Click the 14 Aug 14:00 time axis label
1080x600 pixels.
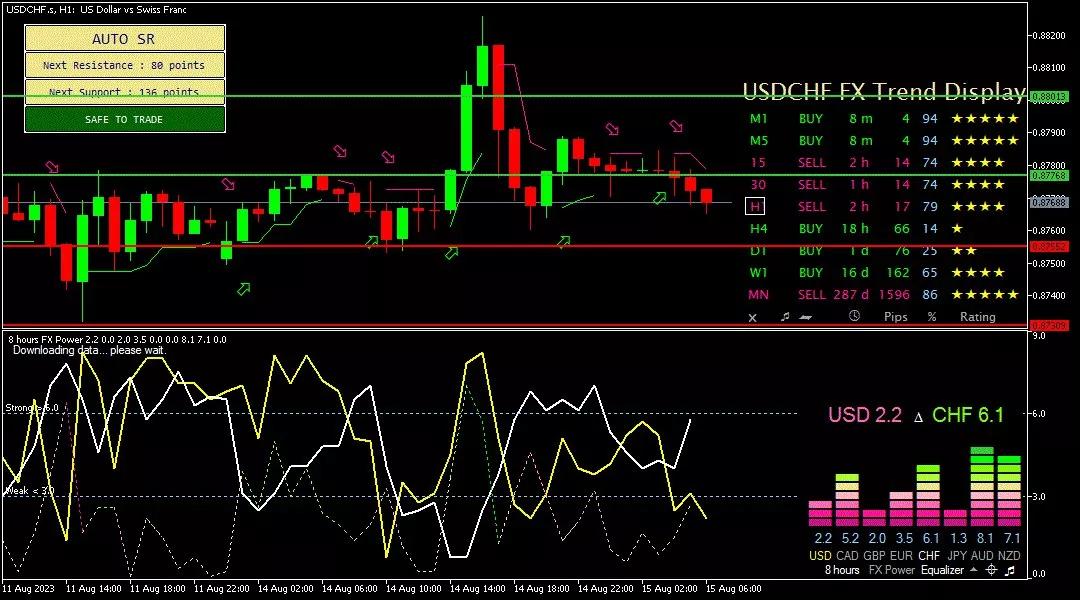tap(477, 589)
